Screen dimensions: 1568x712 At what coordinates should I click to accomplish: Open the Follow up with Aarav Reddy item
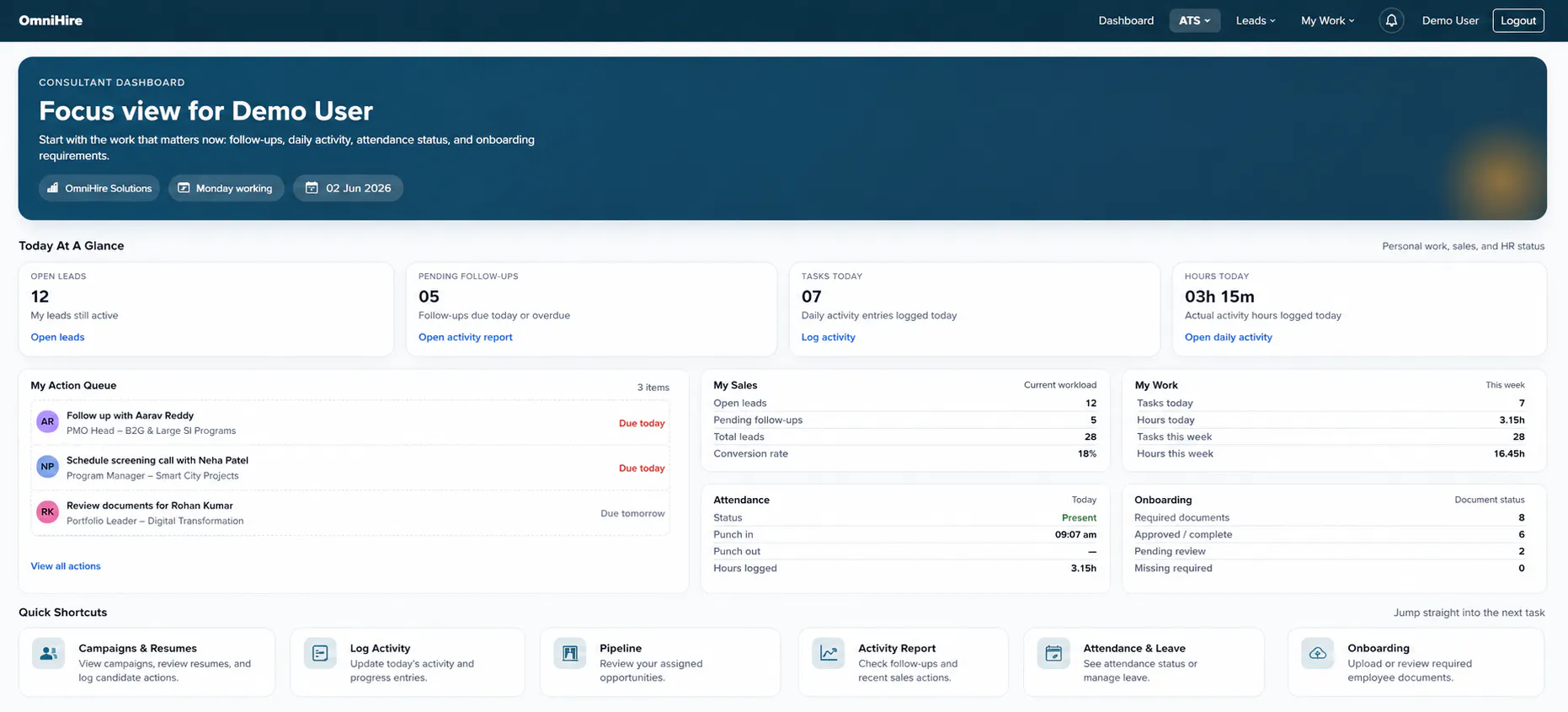pyautogui.click(x=350, y=422)
